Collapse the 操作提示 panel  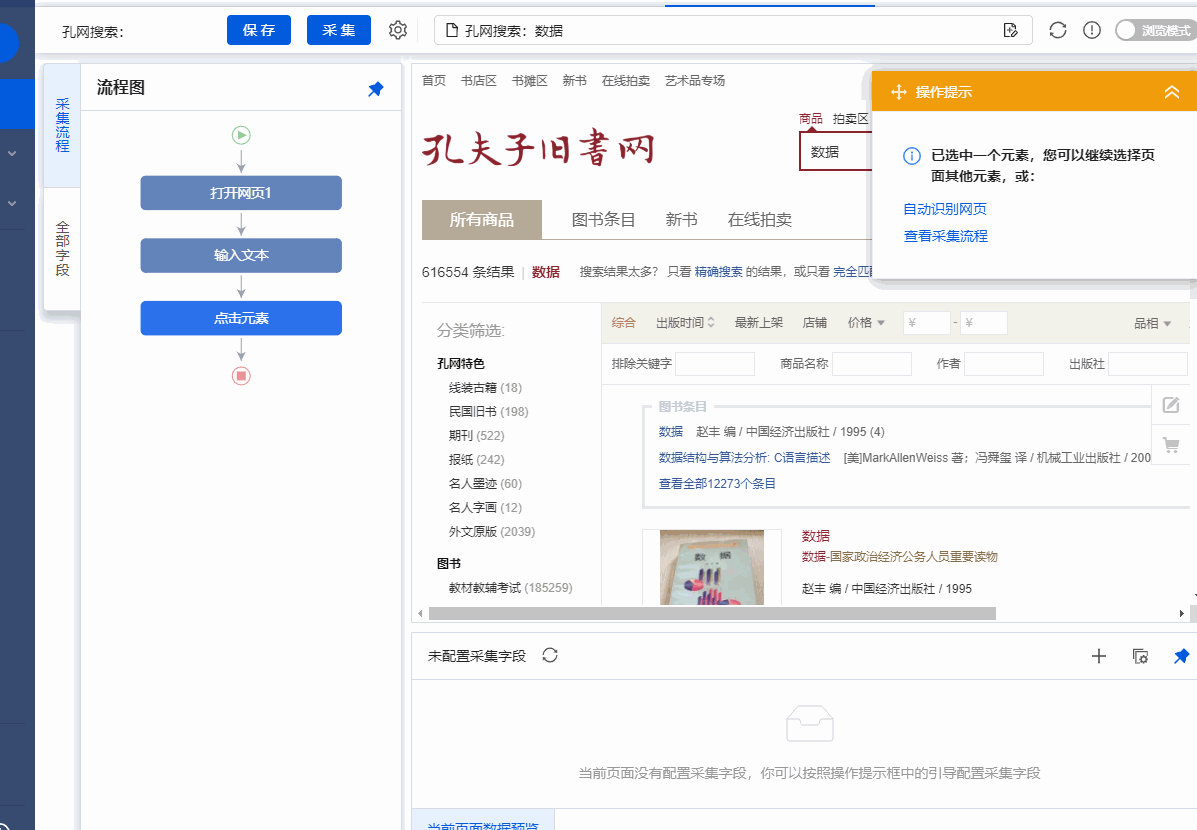(1172, 92)
